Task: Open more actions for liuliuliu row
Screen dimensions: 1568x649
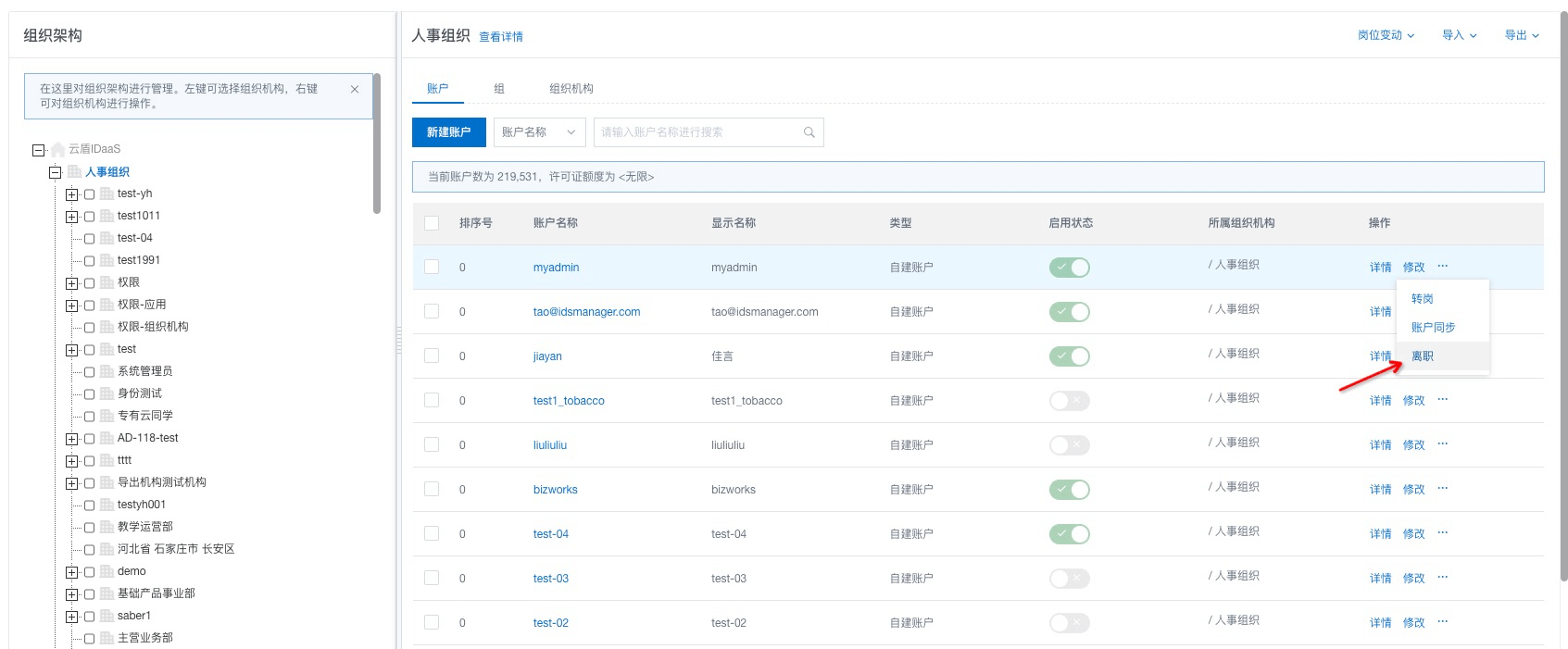Action: coord(1442,444)
